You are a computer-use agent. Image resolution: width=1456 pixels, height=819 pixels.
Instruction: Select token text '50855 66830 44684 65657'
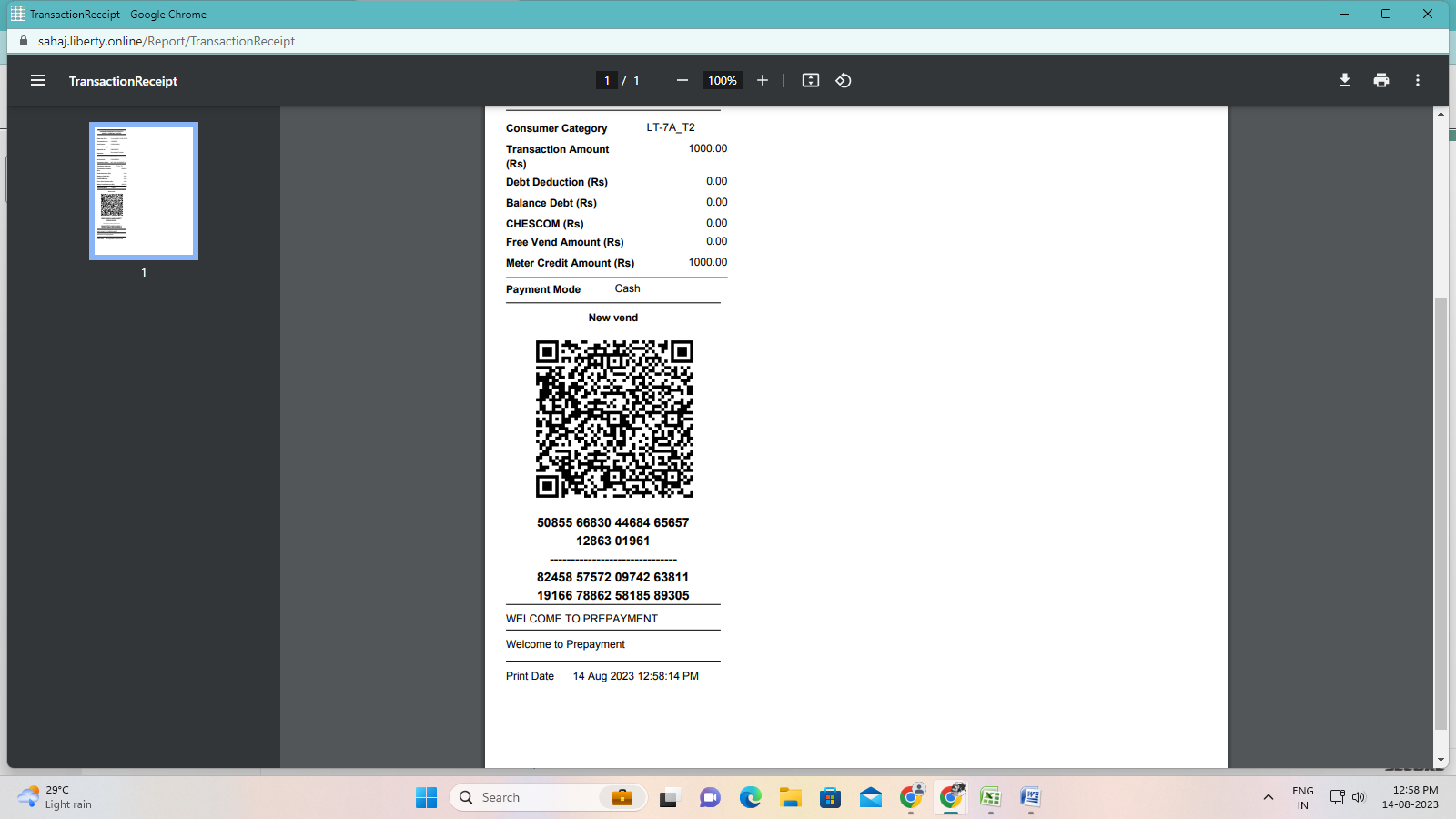click(x=613, y=522)
